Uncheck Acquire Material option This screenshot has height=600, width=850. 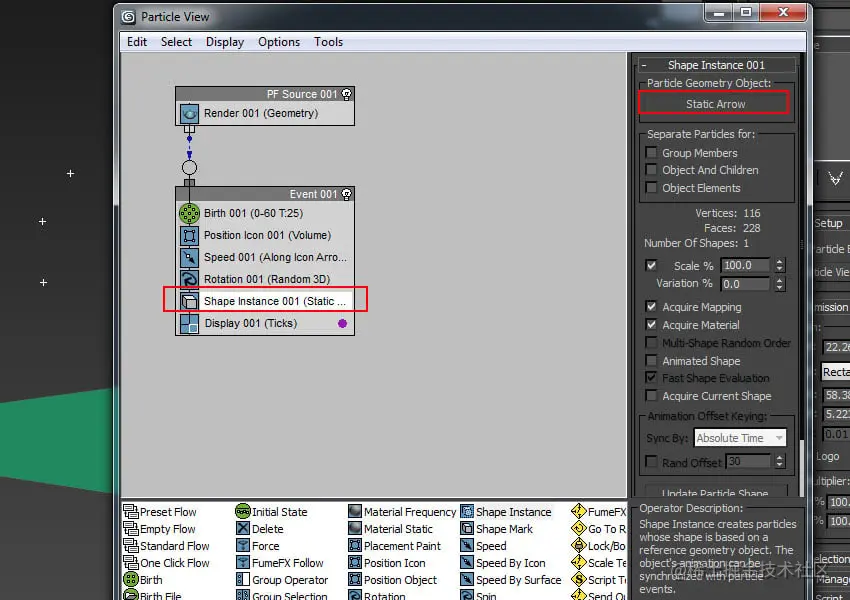coord(652,325)
